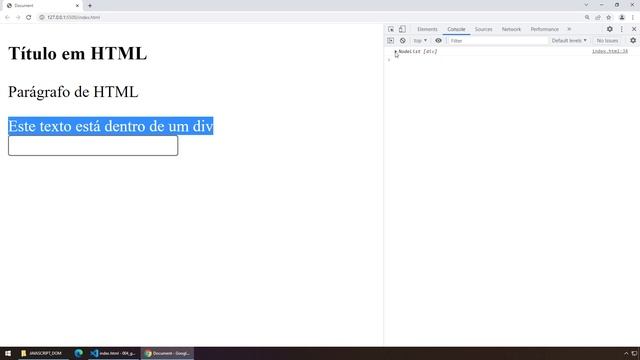Open the Default levels dropdown
Viewport: 640px width, 360px height.
click(x=569, y=41)
